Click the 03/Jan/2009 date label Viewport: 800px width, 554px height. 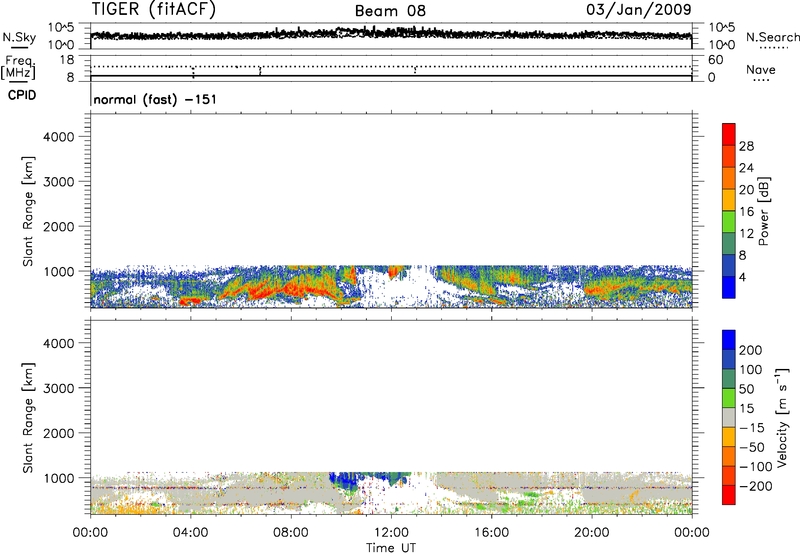point(639,10)
